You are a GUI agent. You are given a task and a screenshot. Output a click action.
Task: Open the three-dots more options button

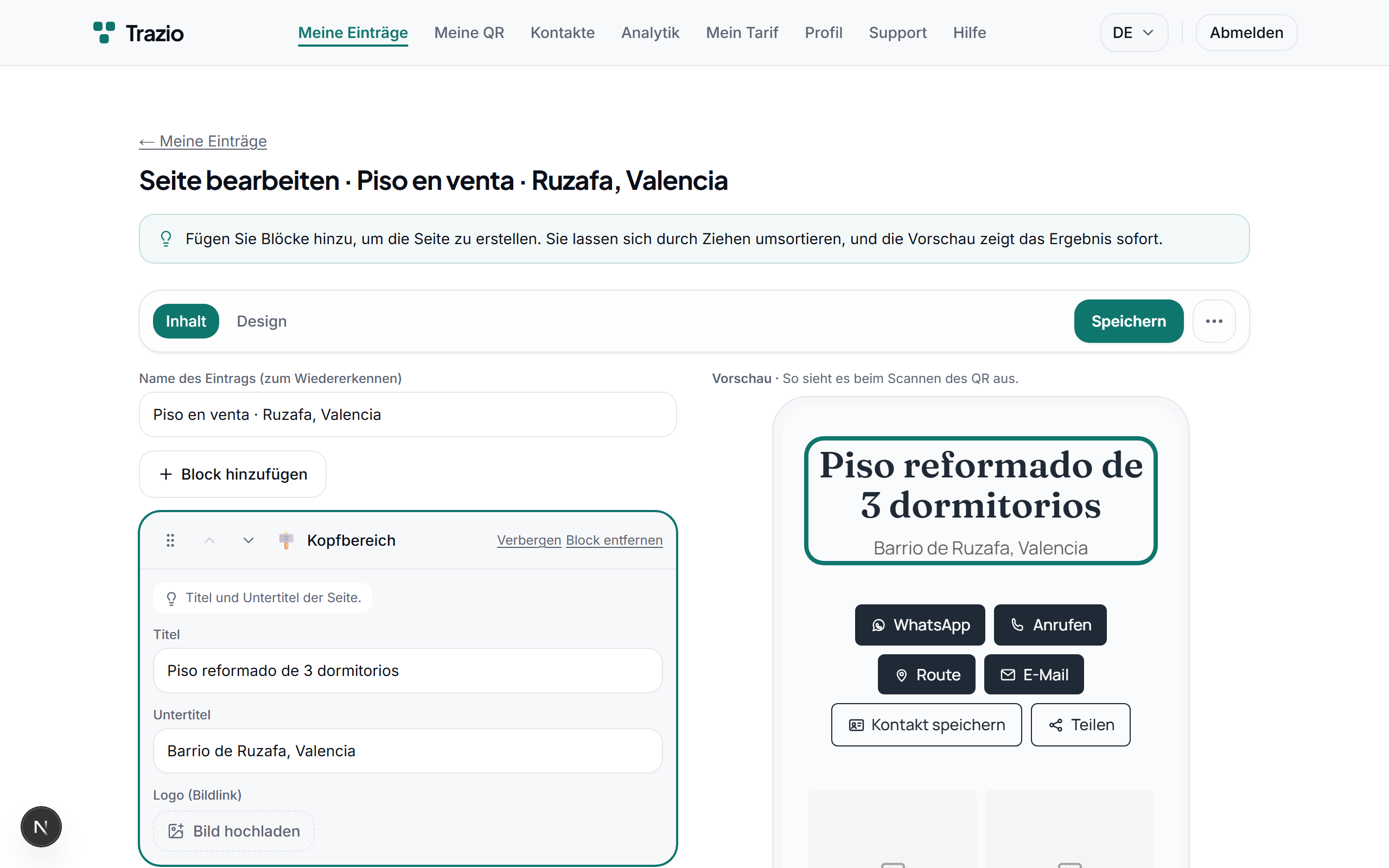pos(1214,321)
